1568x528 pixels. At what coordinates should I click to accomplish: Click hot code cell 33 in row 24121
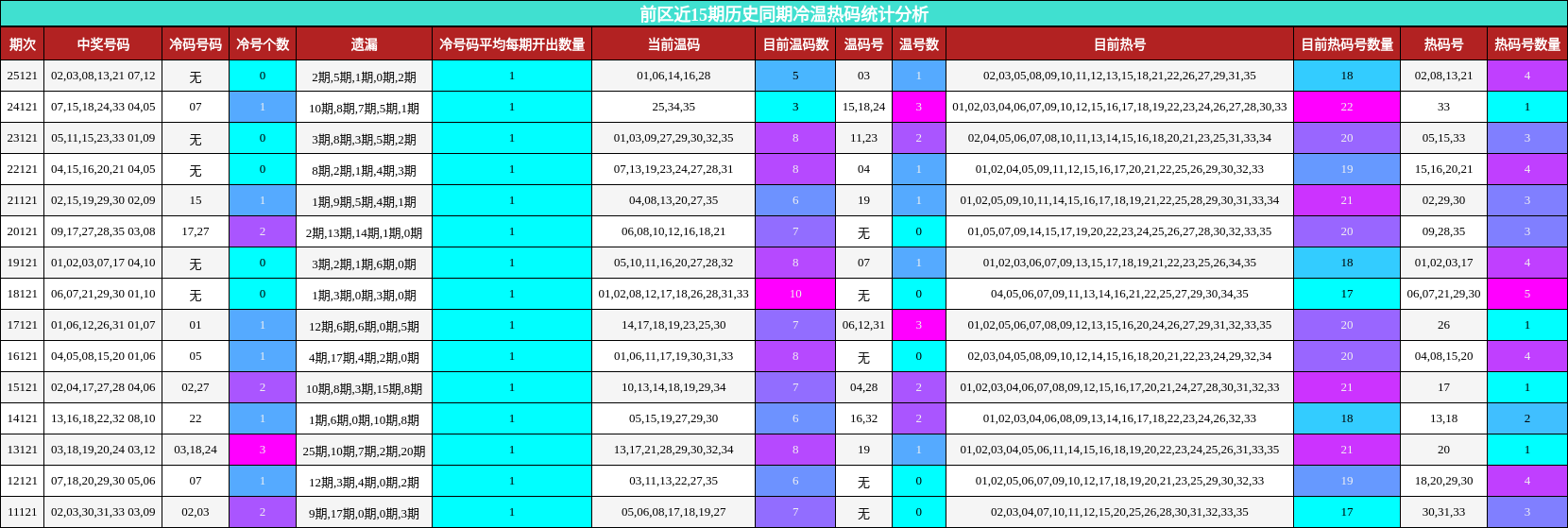1443,107
